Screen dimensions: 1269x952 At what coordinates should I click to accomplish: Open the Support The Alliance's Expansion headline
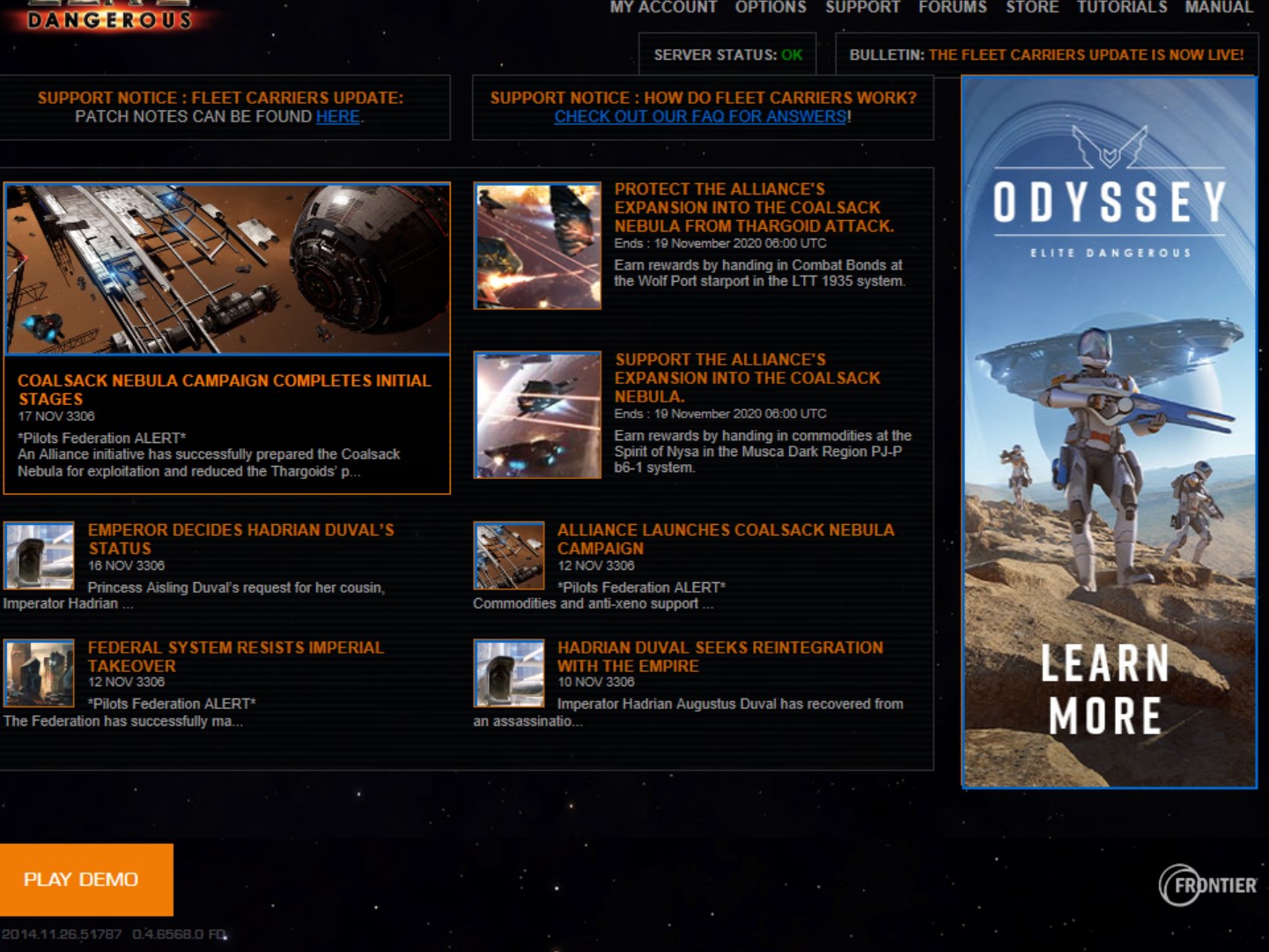[748, 378]
